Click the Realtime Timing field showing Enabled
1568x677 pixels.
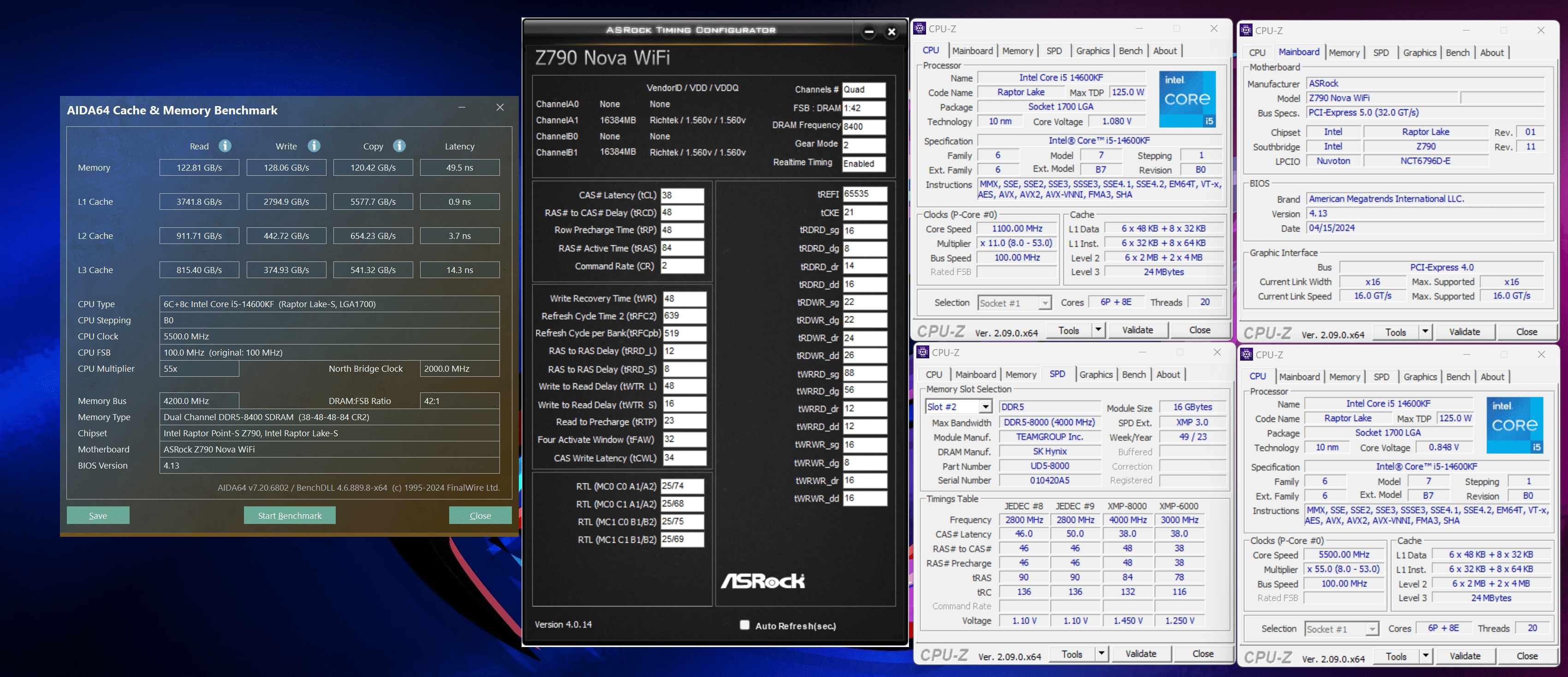tap(864, 164)
